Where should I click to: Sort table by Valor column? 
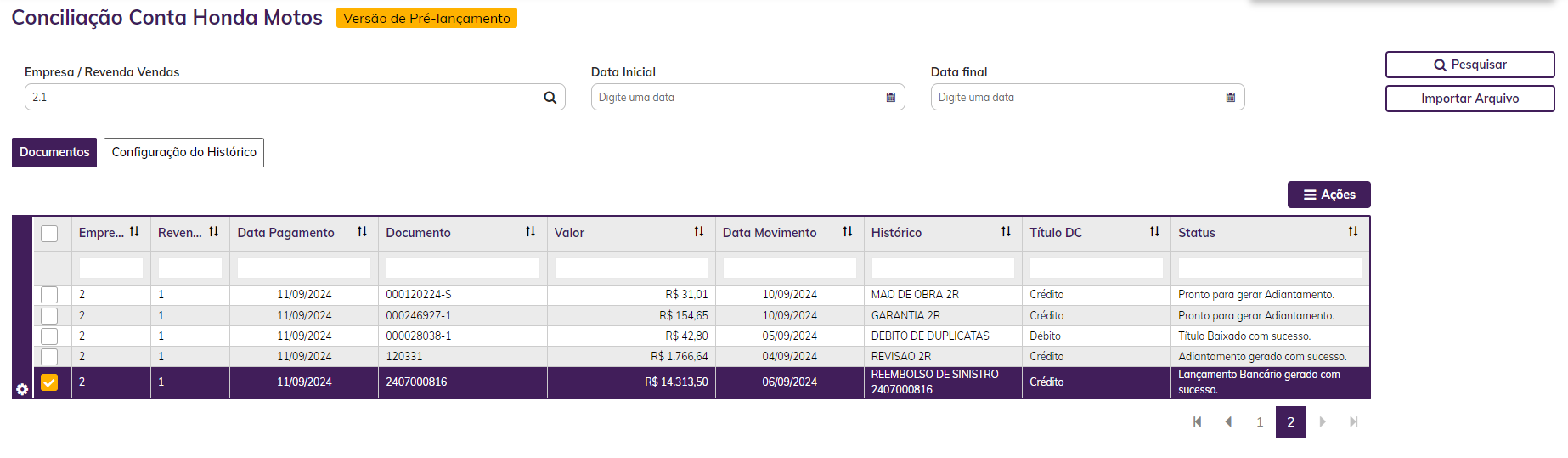pyautogui.click(x=698, y=232)
